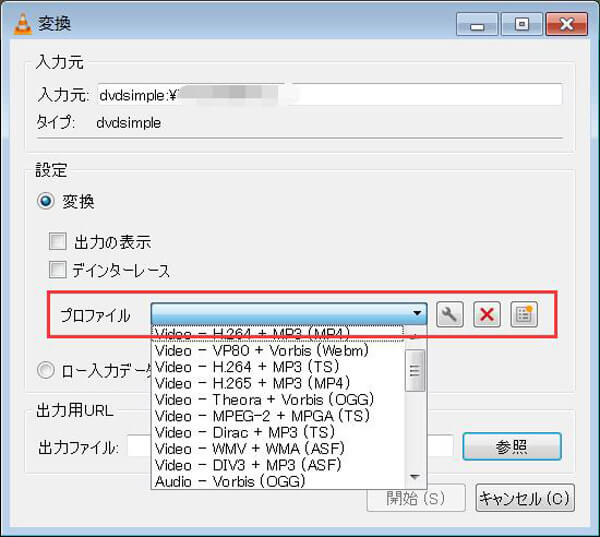Click the 参照 browse button
600x537 pixels.
coord(512,447)
